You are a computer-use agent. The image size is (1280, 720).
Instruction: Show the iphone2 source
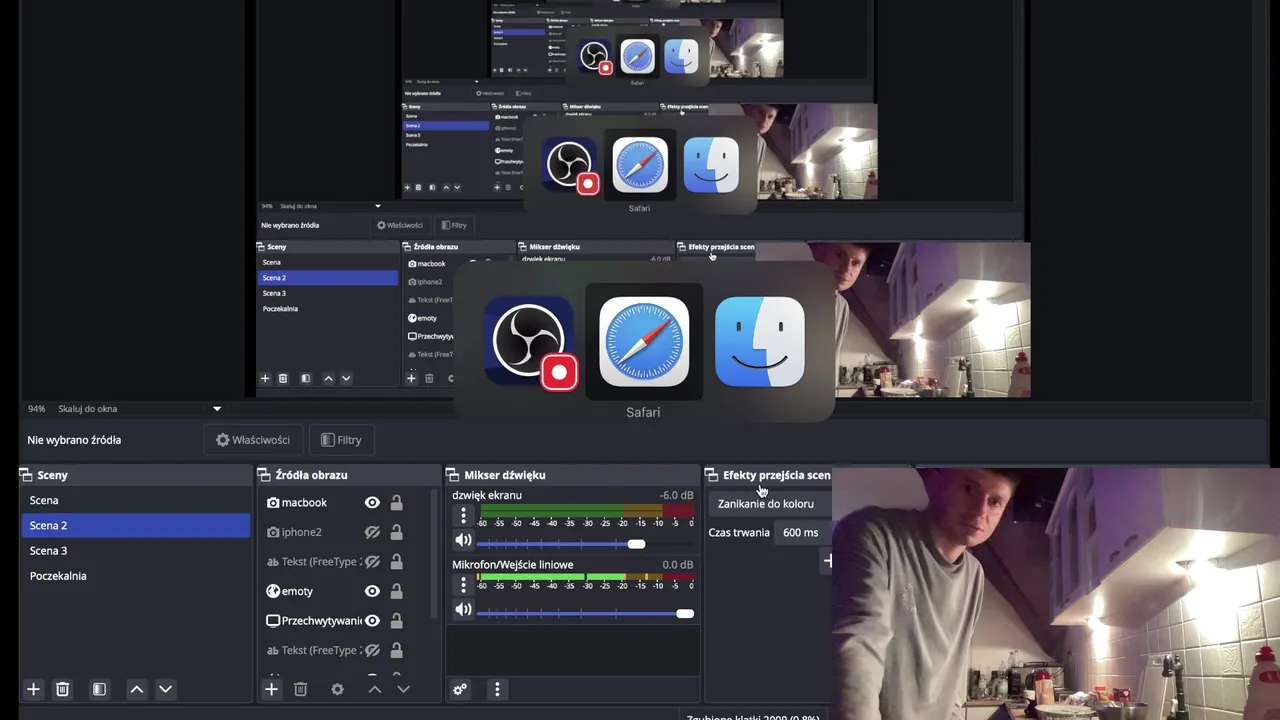tap(372, 532)
